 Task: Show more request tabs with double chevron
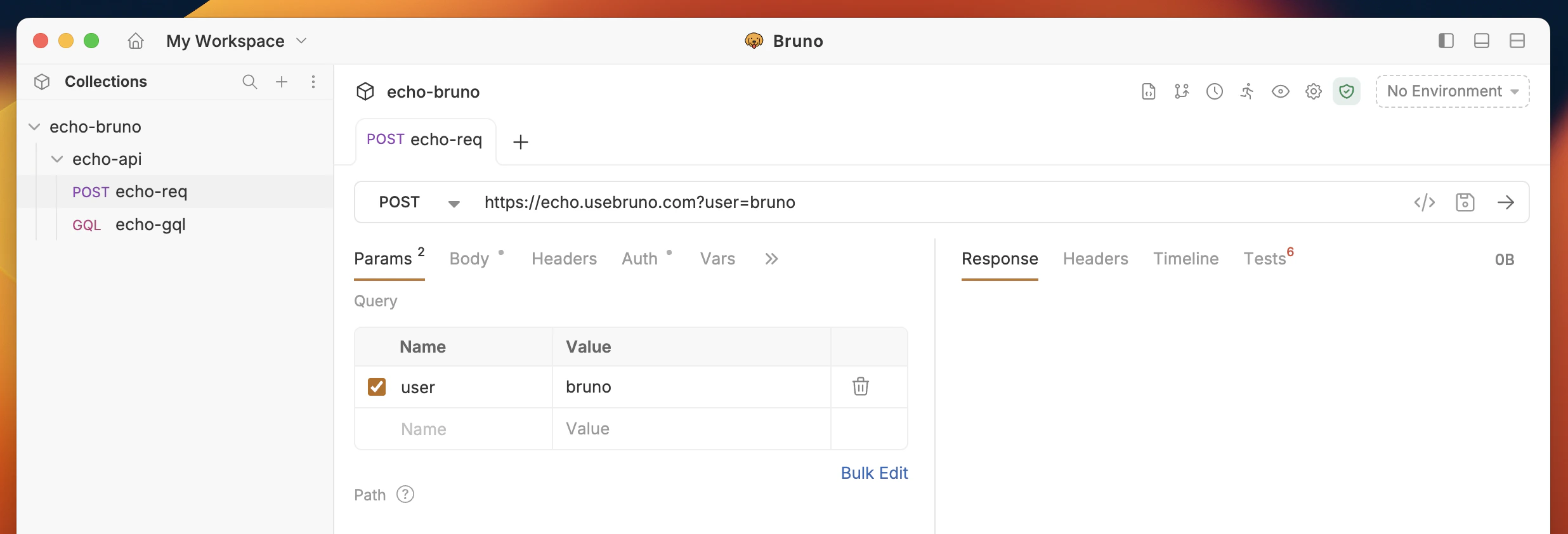771,259
